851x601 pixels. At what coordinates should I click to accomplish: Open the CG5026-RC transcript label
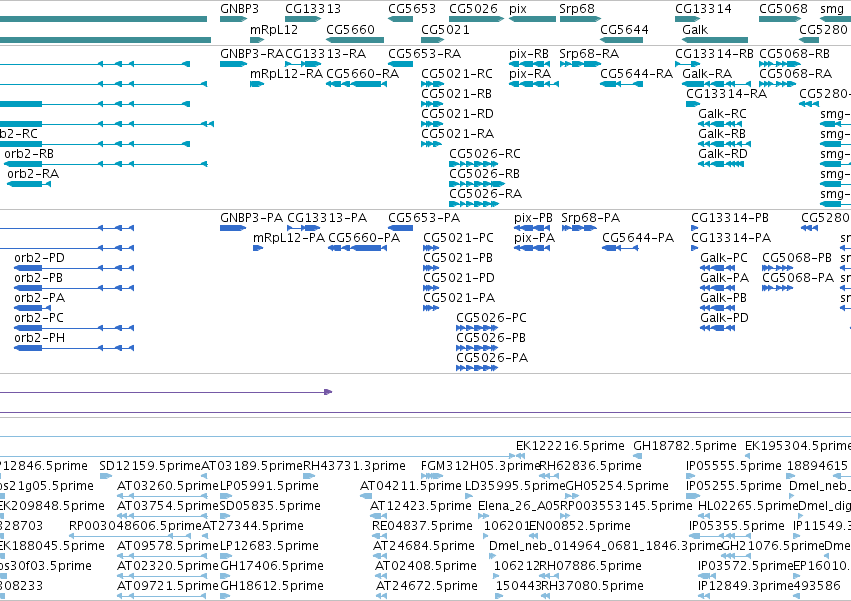pyautogui.click(x=485, y=154)
